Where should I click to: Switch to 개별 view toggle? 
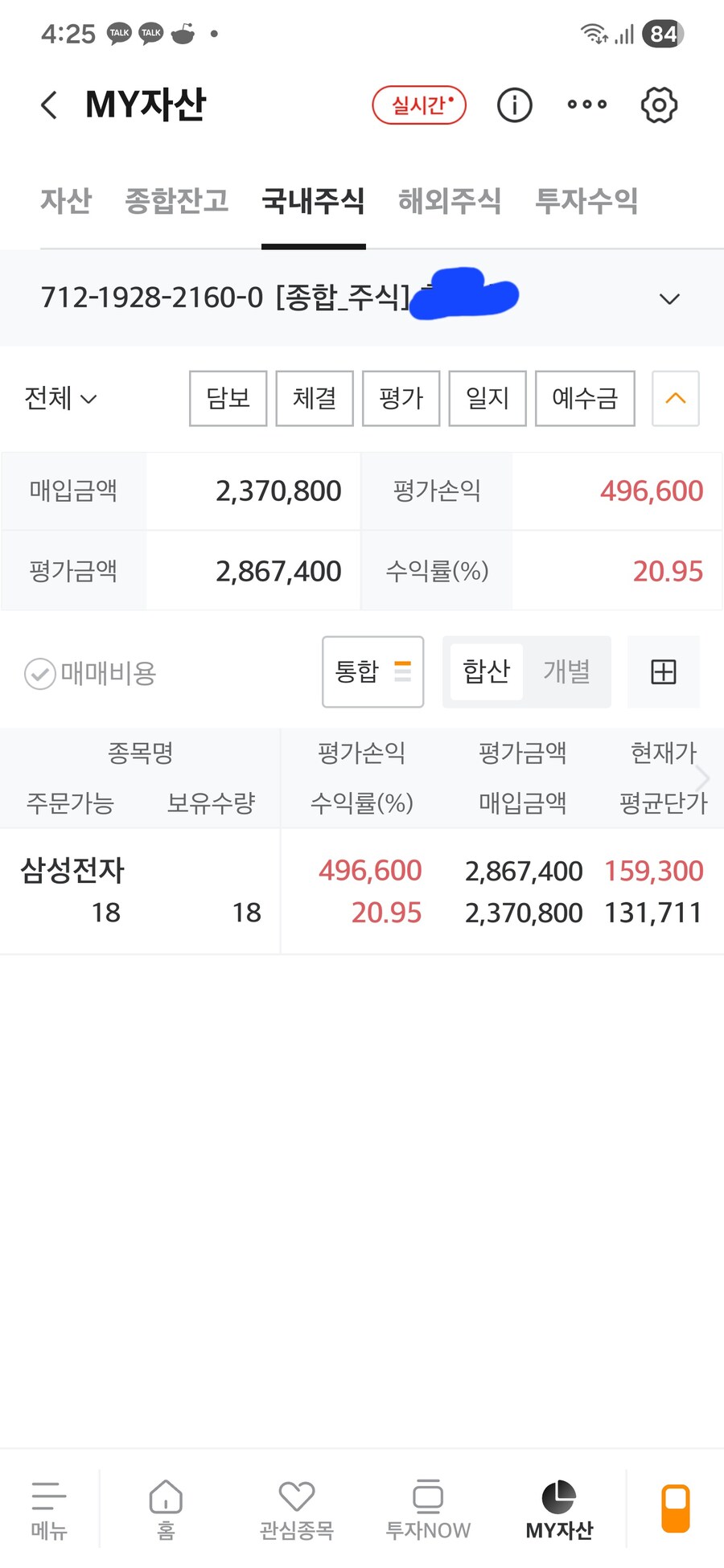566,671
